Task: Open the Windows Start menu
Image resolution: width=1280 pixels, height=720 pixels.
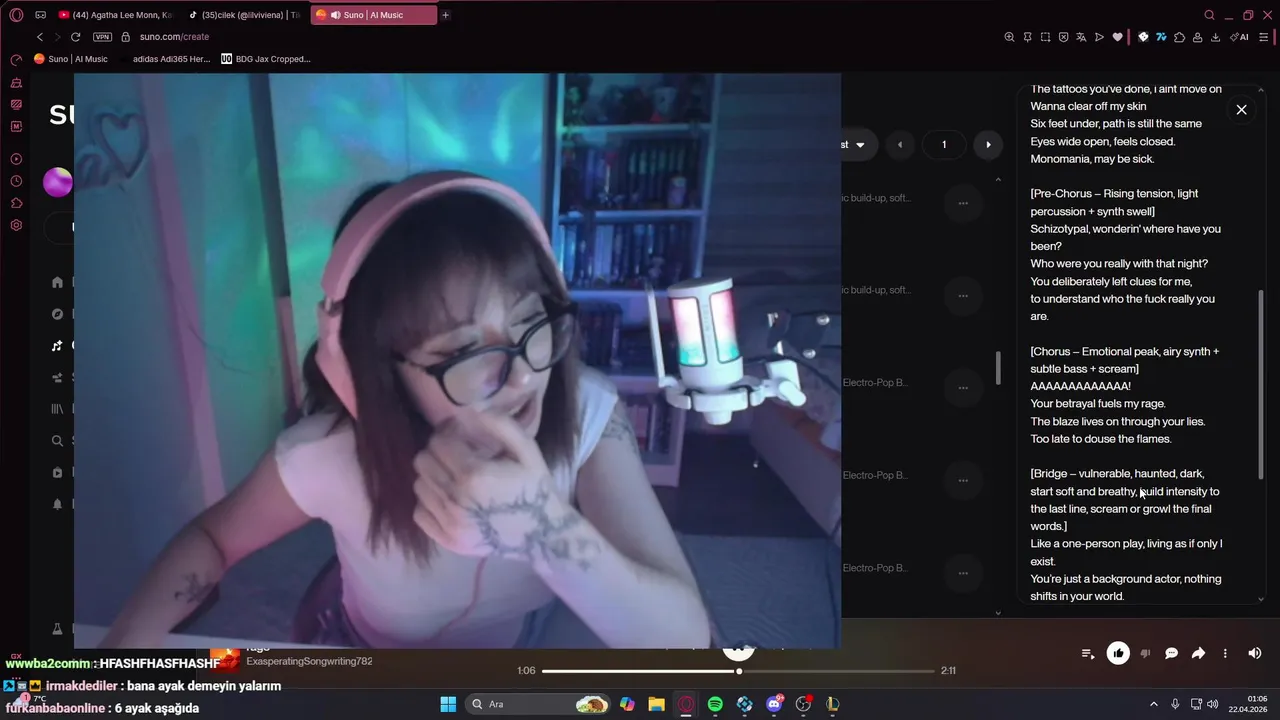Action: click(448, 704)
